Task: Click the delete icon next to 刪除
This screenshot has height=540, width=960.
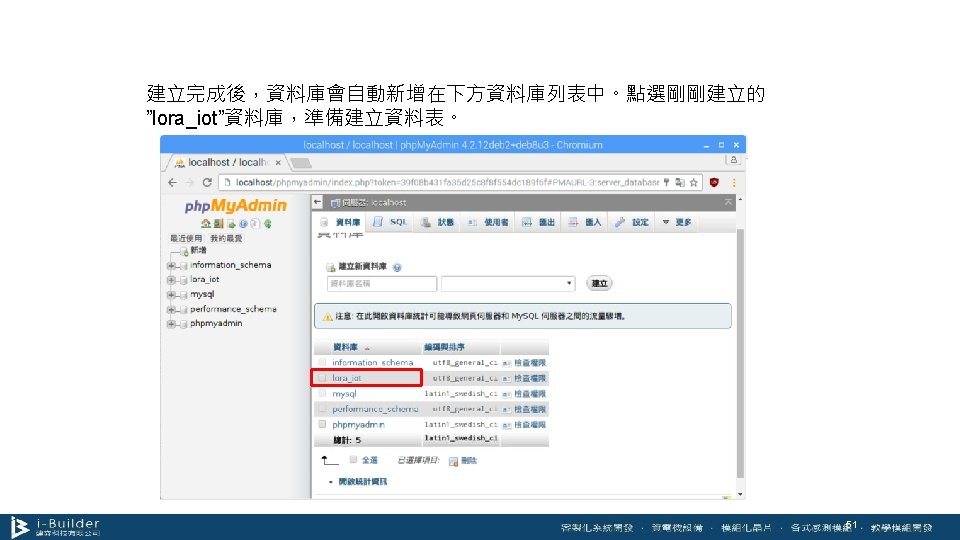Action: 453,461
